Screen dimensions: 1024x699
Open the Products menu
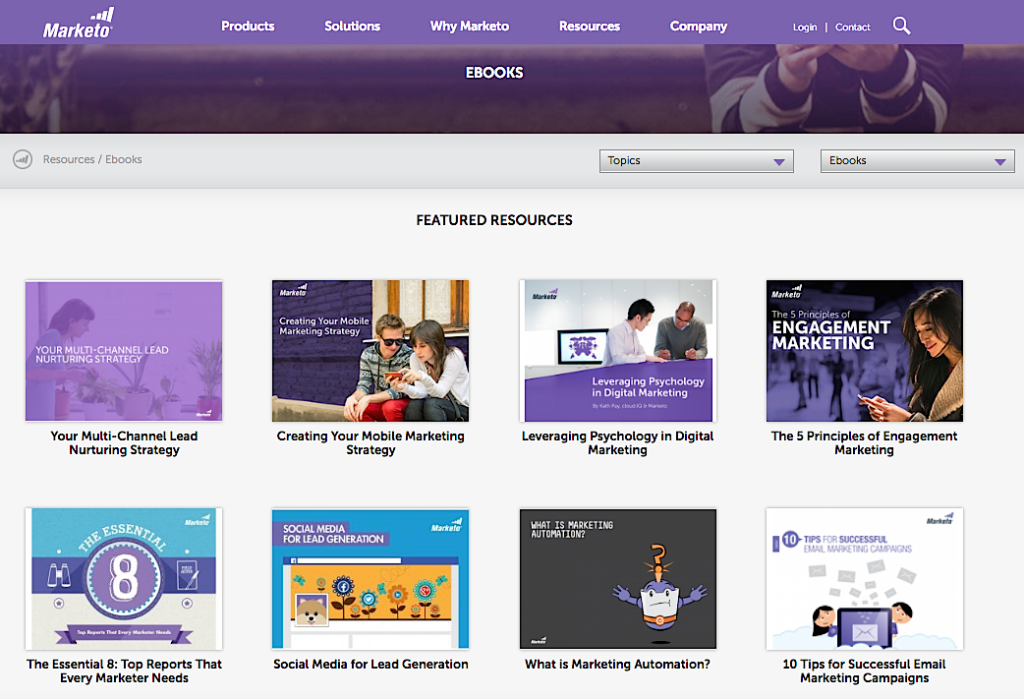(x=247, y=26)
